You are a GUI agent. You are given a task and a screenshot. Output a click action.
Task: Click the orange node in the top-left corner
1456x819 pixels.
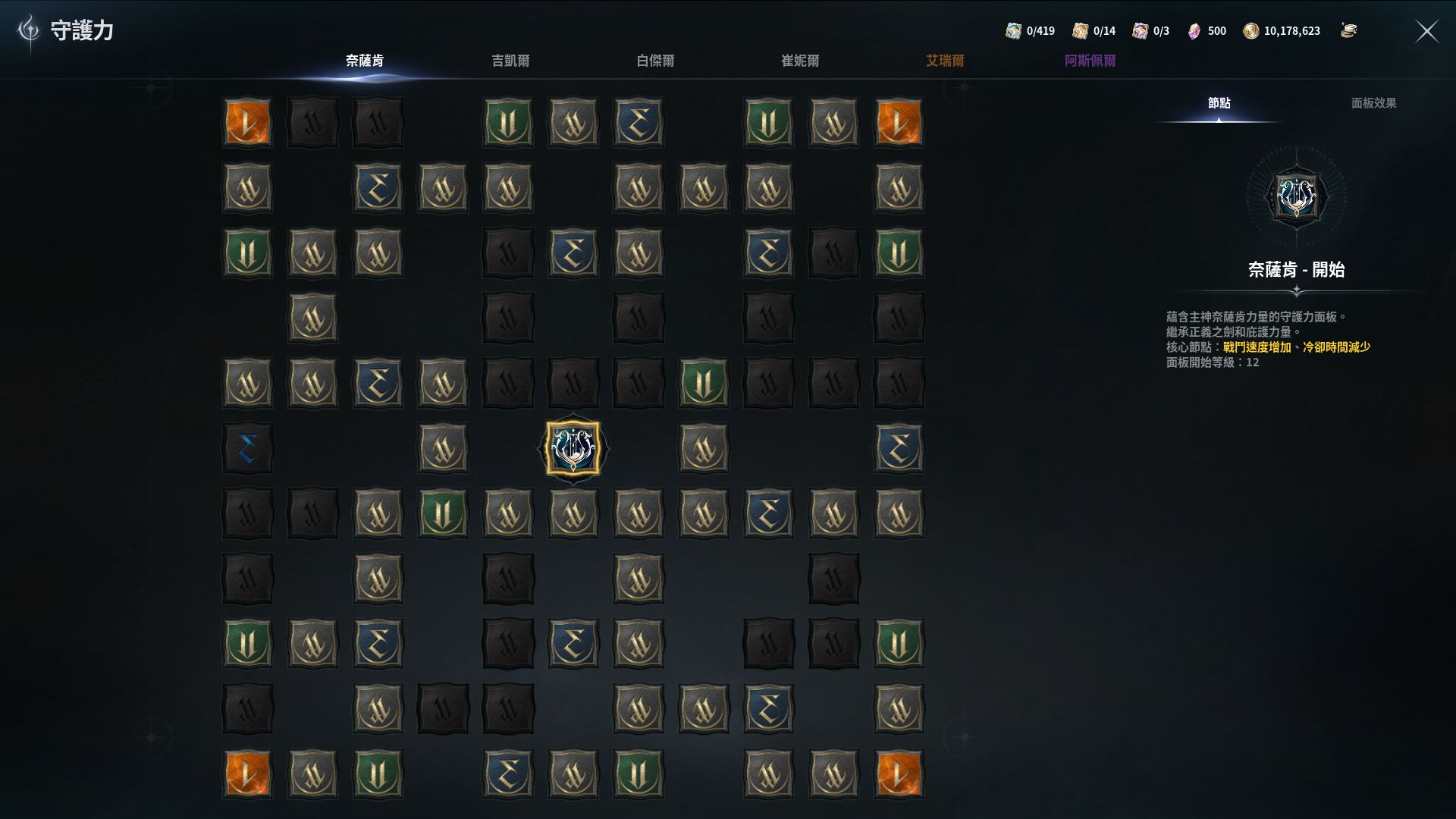(247, 122)
